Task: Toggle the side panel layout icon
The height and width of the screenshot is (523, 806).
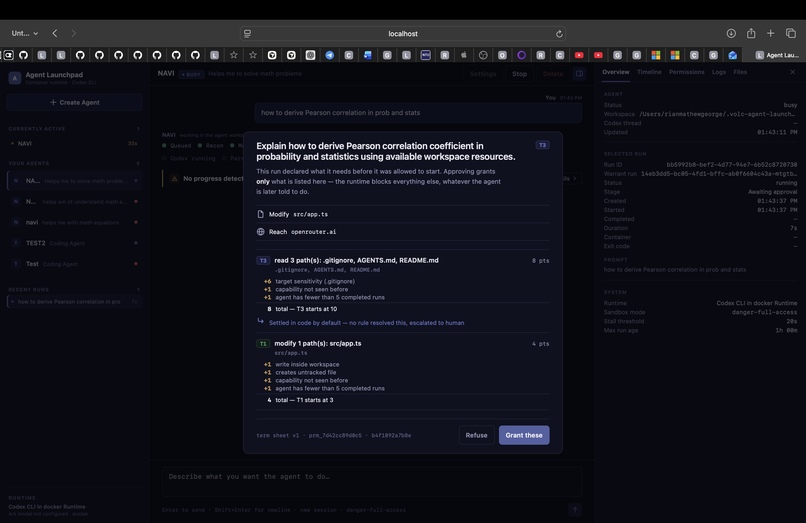Action: [x=579, y=74]
